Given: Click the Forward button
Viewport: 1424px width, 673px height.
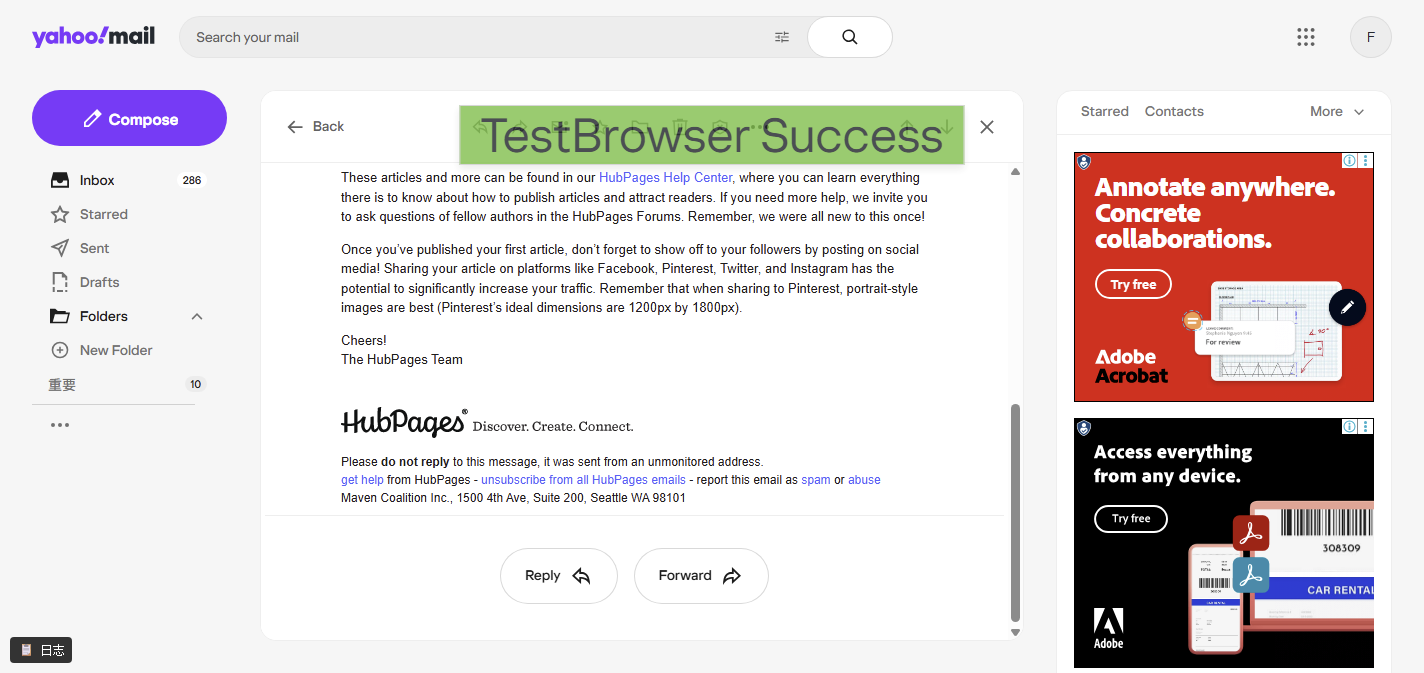Looking at the screenshot, I should pyautogui.click(x=700, y=576).
